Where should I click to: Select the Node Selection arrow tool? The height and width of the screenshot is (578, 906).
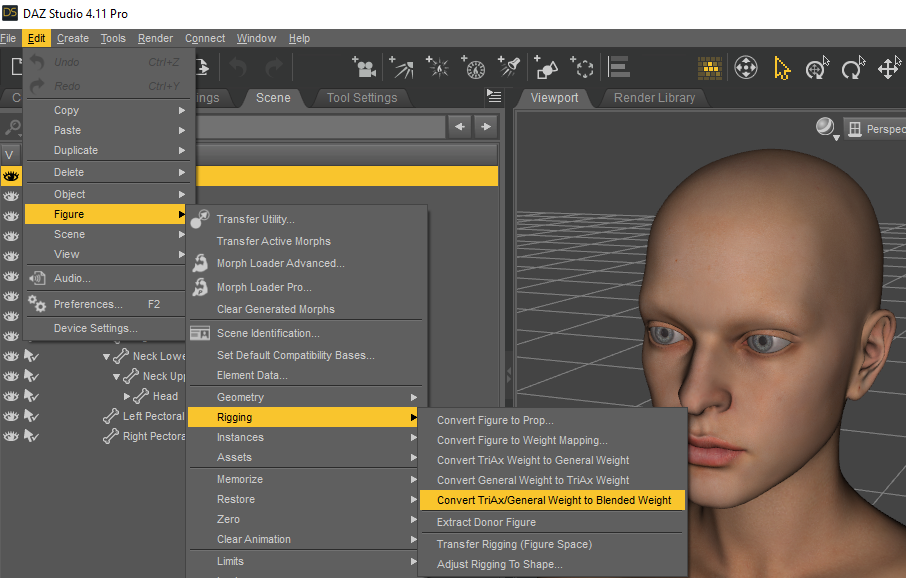point(782,68)
